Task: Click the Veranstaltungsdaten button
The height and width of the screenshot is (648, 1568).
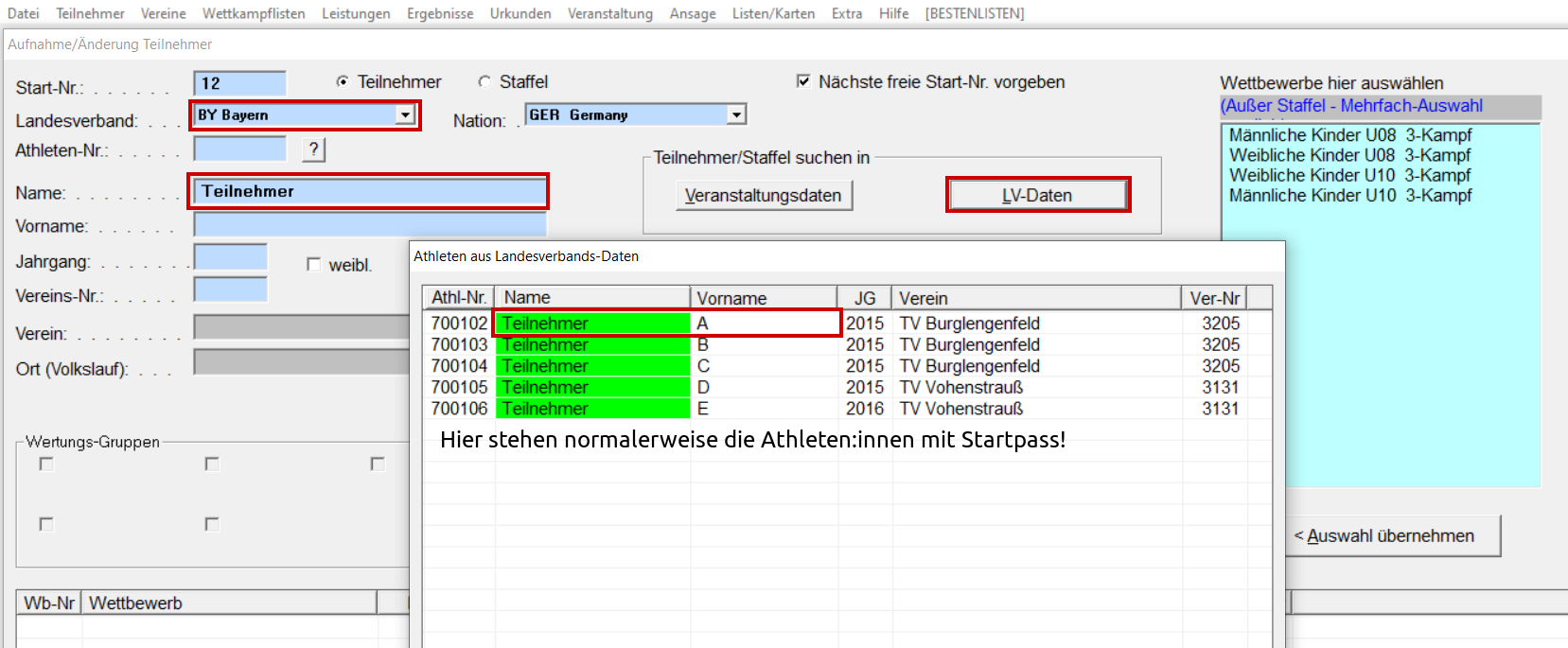Action: coord(763,196)
